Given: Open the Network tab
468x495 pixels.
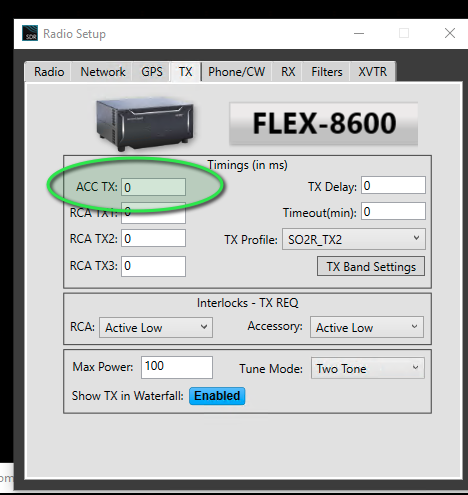Looking at the screenshot, I should click(103, 72).
